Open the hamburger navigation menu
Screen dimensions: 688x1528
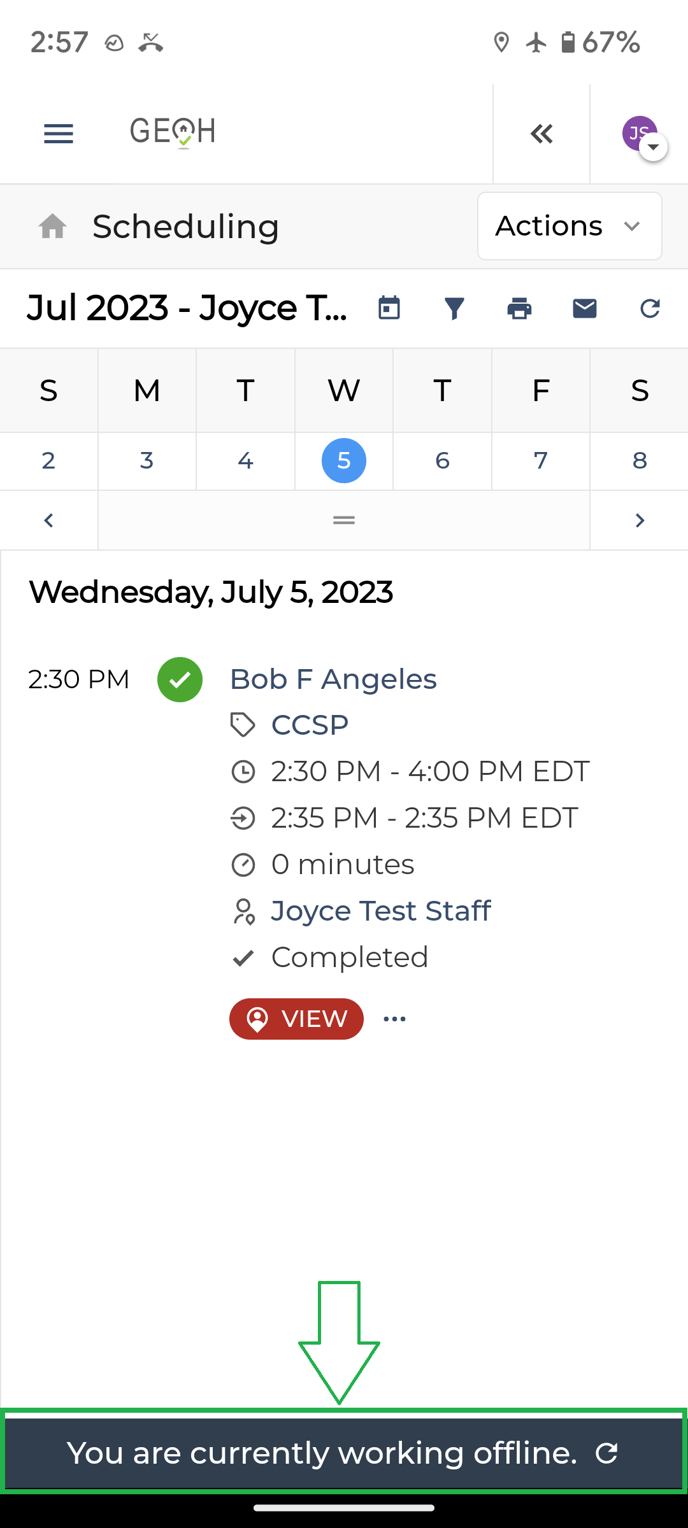pos(59,133)
